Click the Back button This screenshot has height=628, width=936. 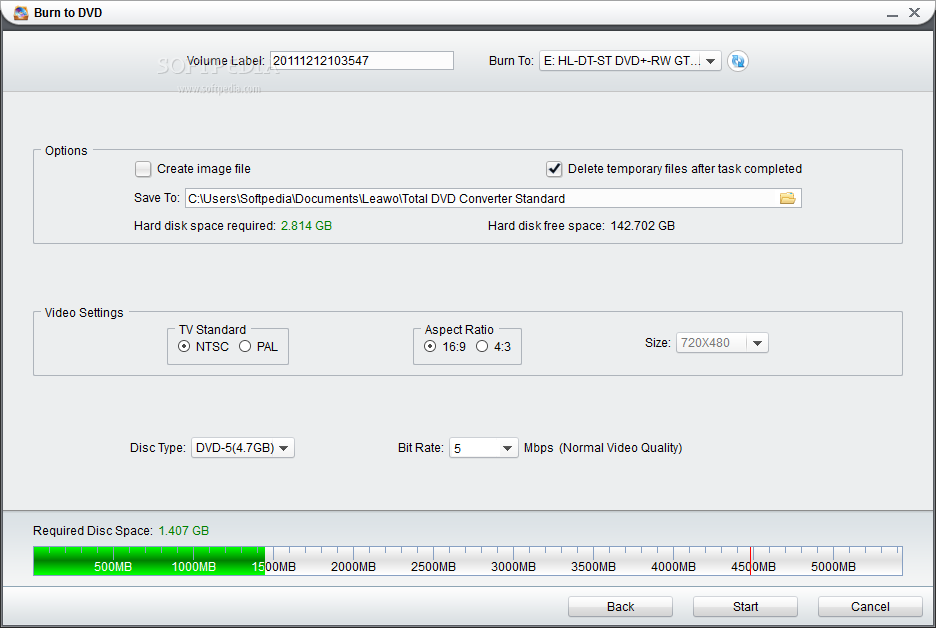620,607
